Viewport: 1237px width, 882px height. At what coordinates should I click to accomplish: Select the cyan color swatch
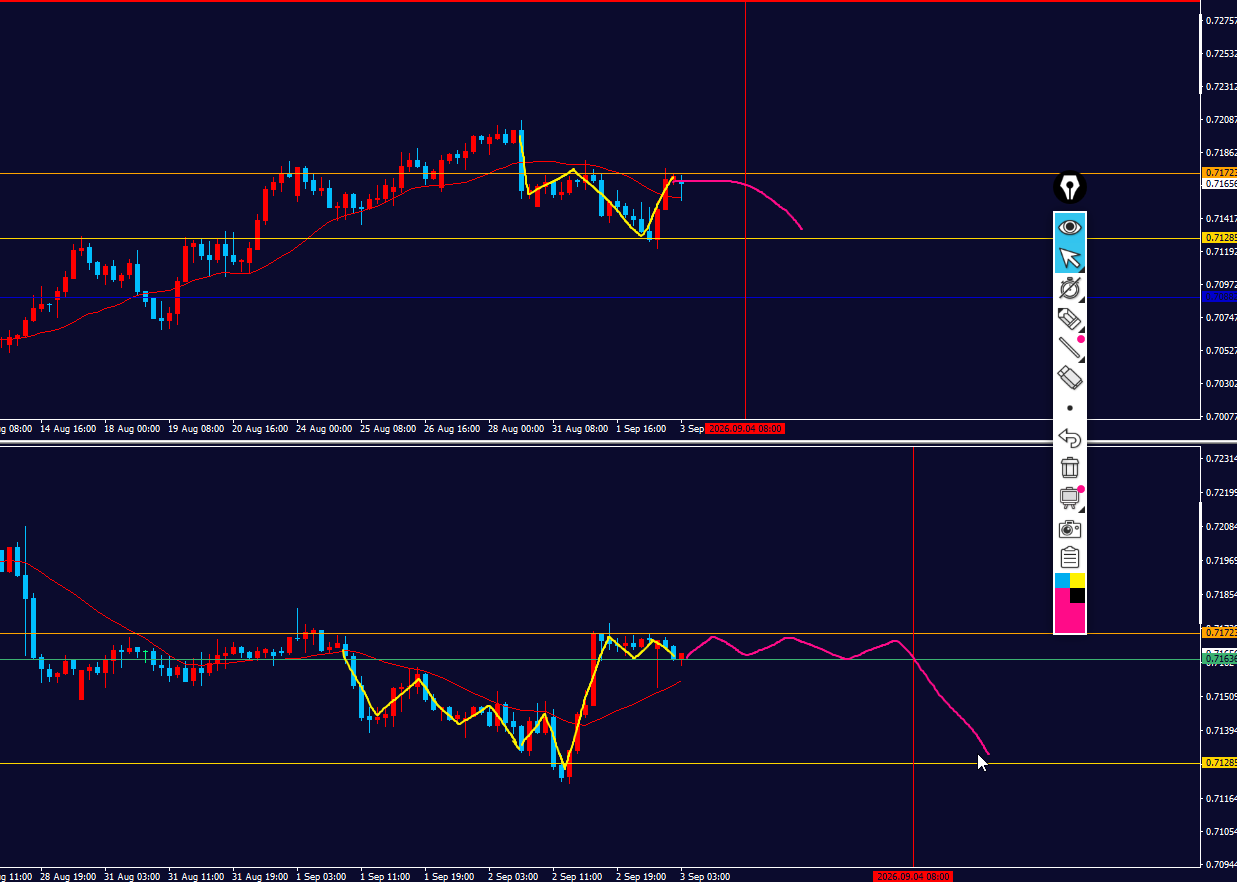click(x=1062, y=580)
